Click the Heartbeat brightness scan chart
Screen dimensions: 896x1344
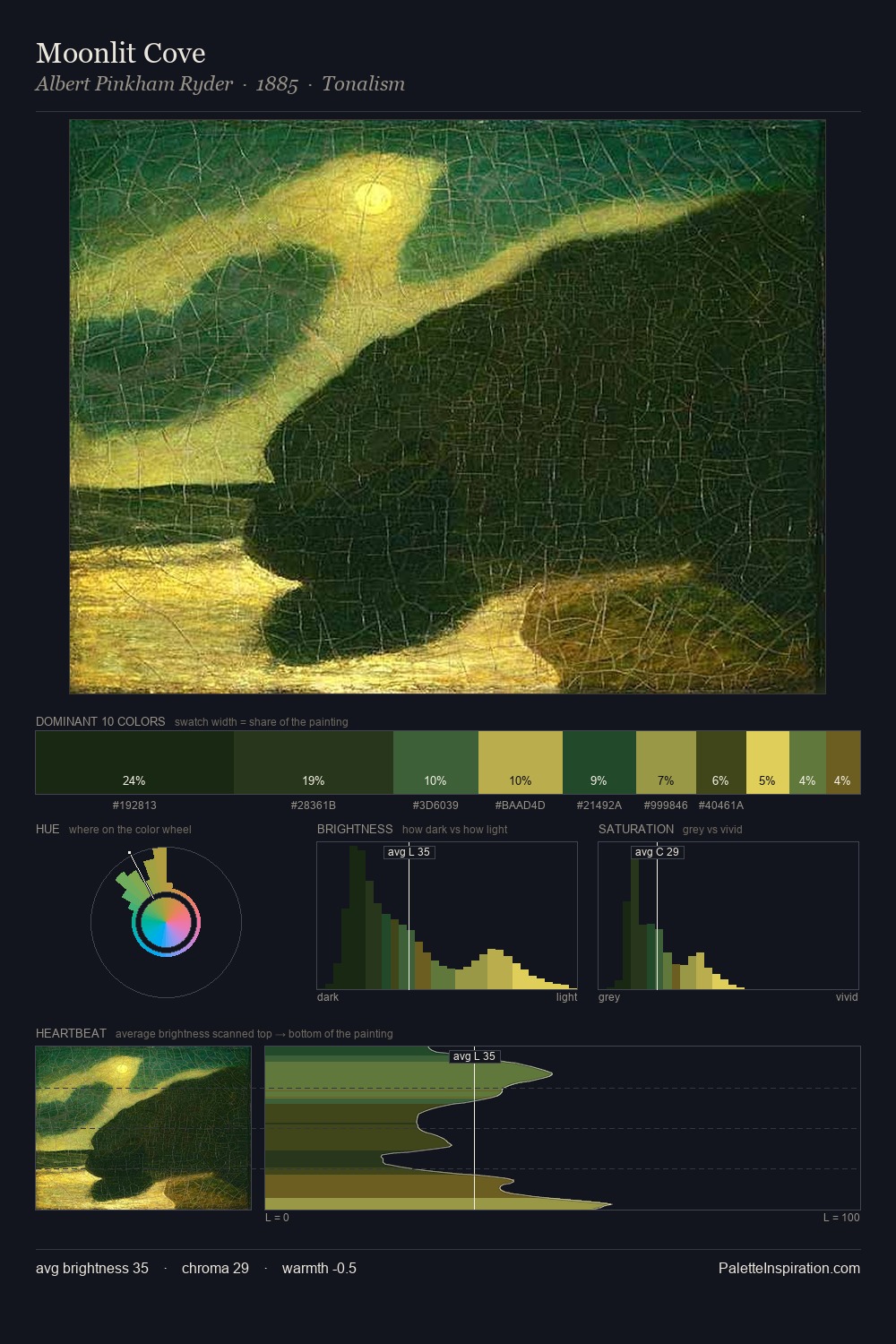click(x=563, y=1128)
